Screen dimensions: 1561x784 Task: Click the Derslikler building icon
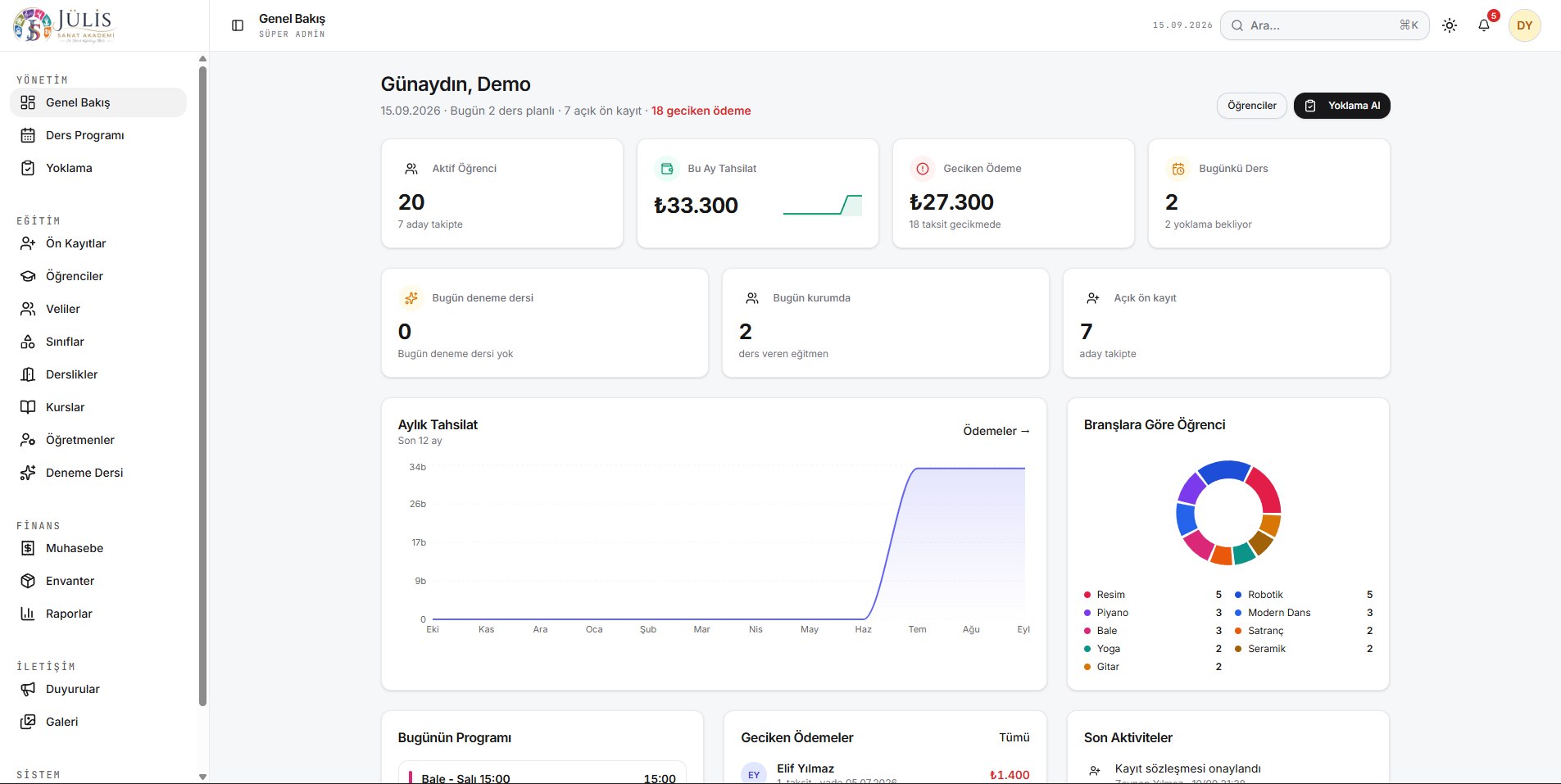(28, 374)
